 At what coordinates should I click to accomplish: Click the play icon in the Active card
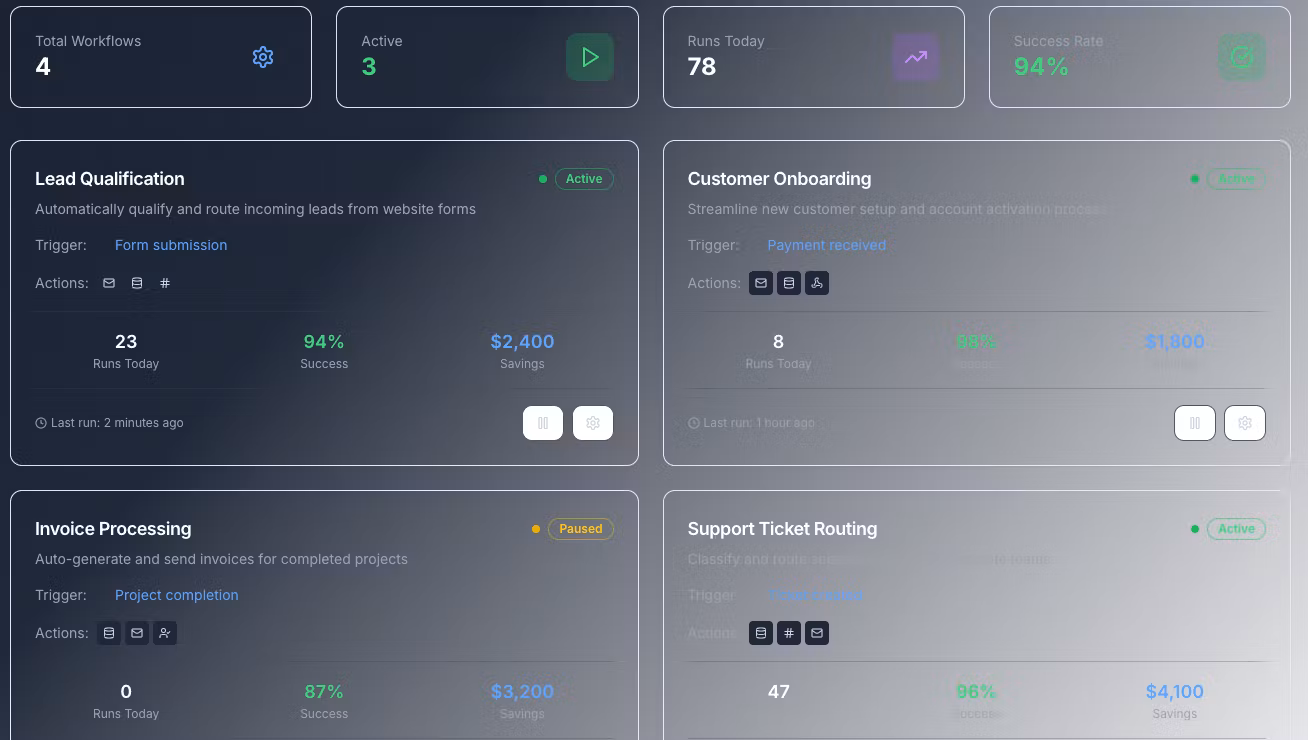pos(590,57)
